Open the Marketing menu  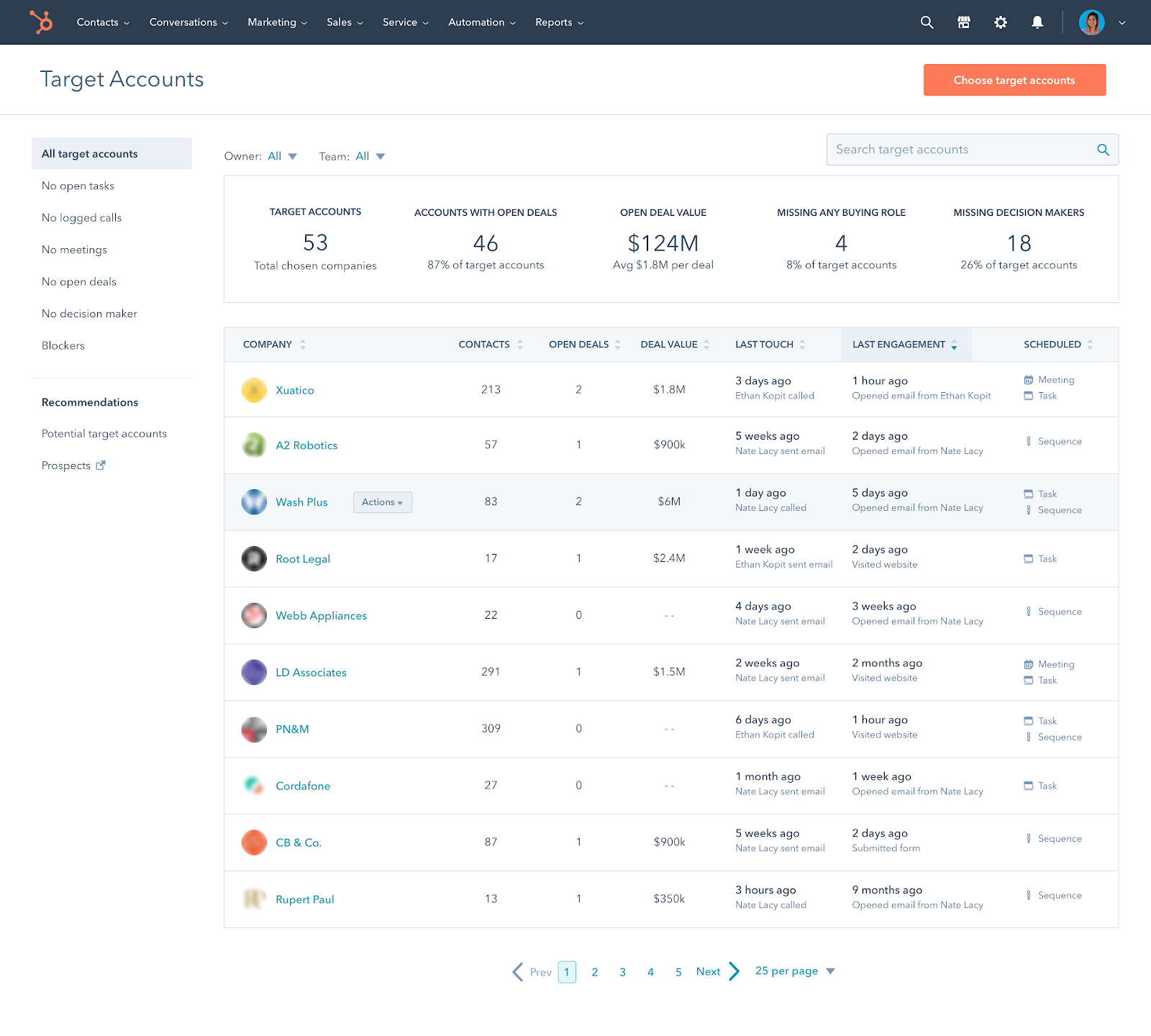277,22
